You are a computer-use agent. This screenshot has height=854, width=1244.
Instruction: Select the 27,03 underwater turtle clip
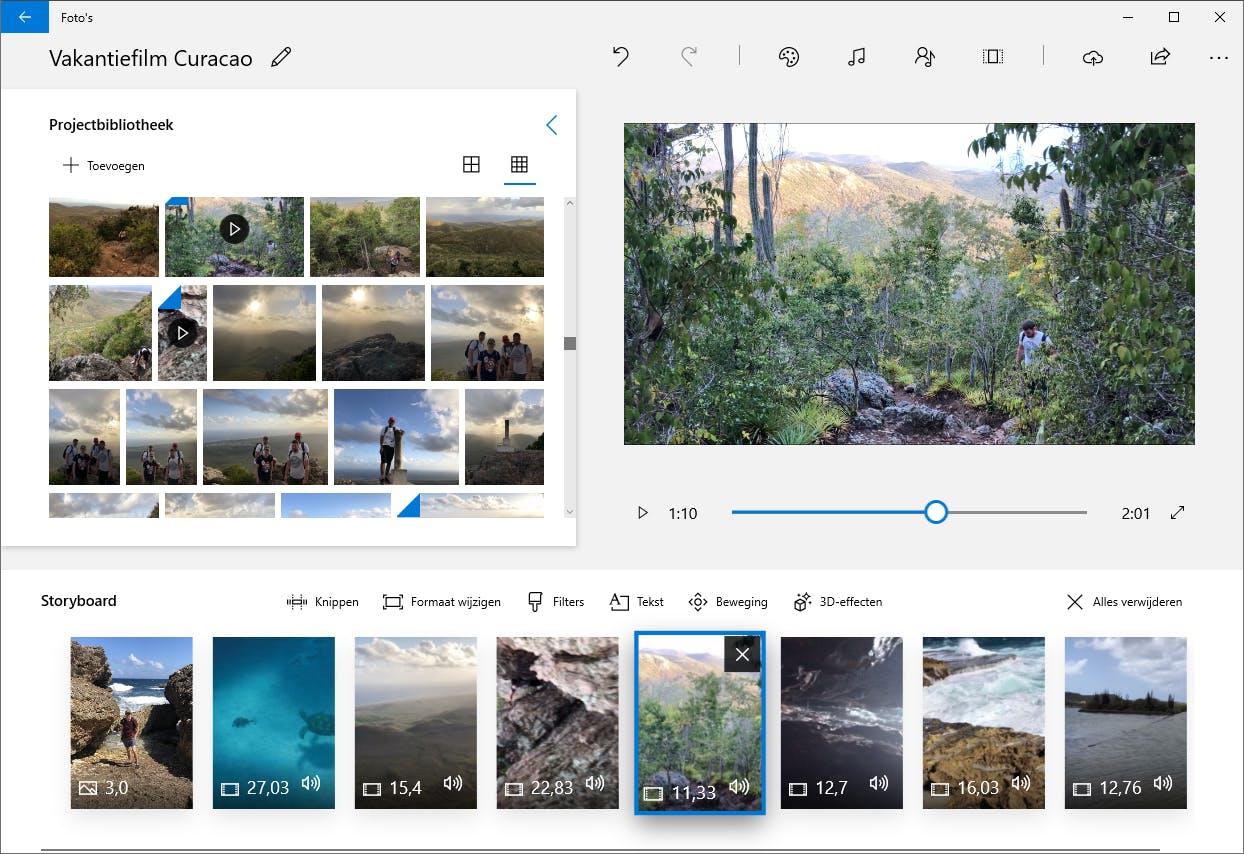pos(274,723)
